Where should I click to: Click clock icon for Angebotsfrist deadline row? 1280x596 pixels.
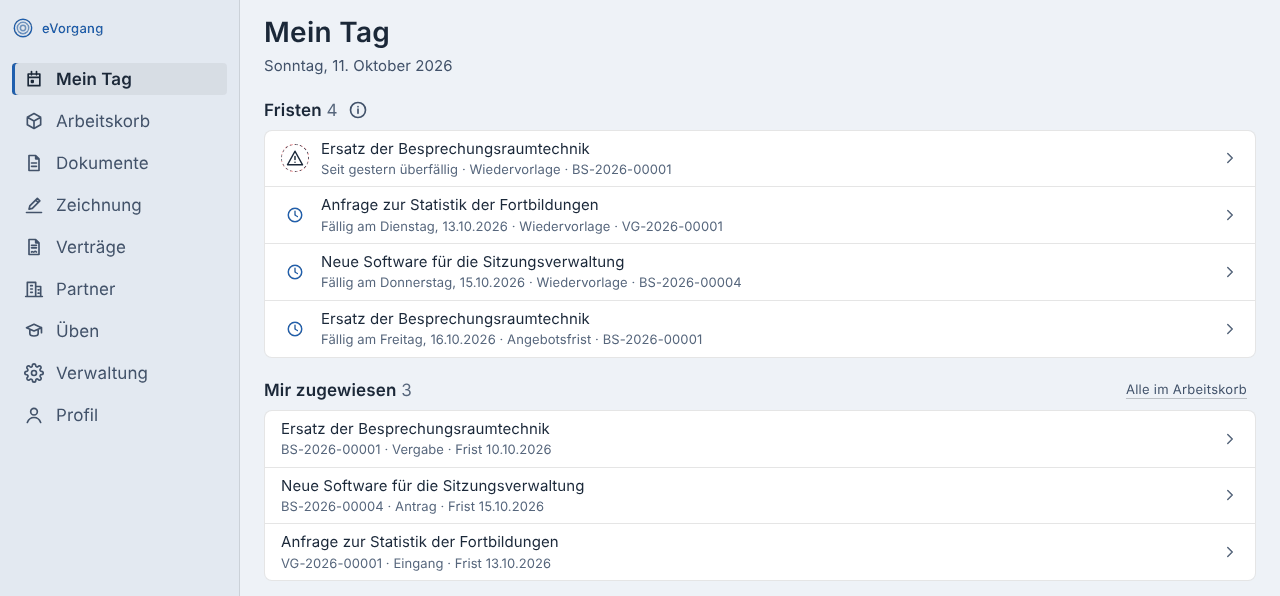[x=295, y=329]
